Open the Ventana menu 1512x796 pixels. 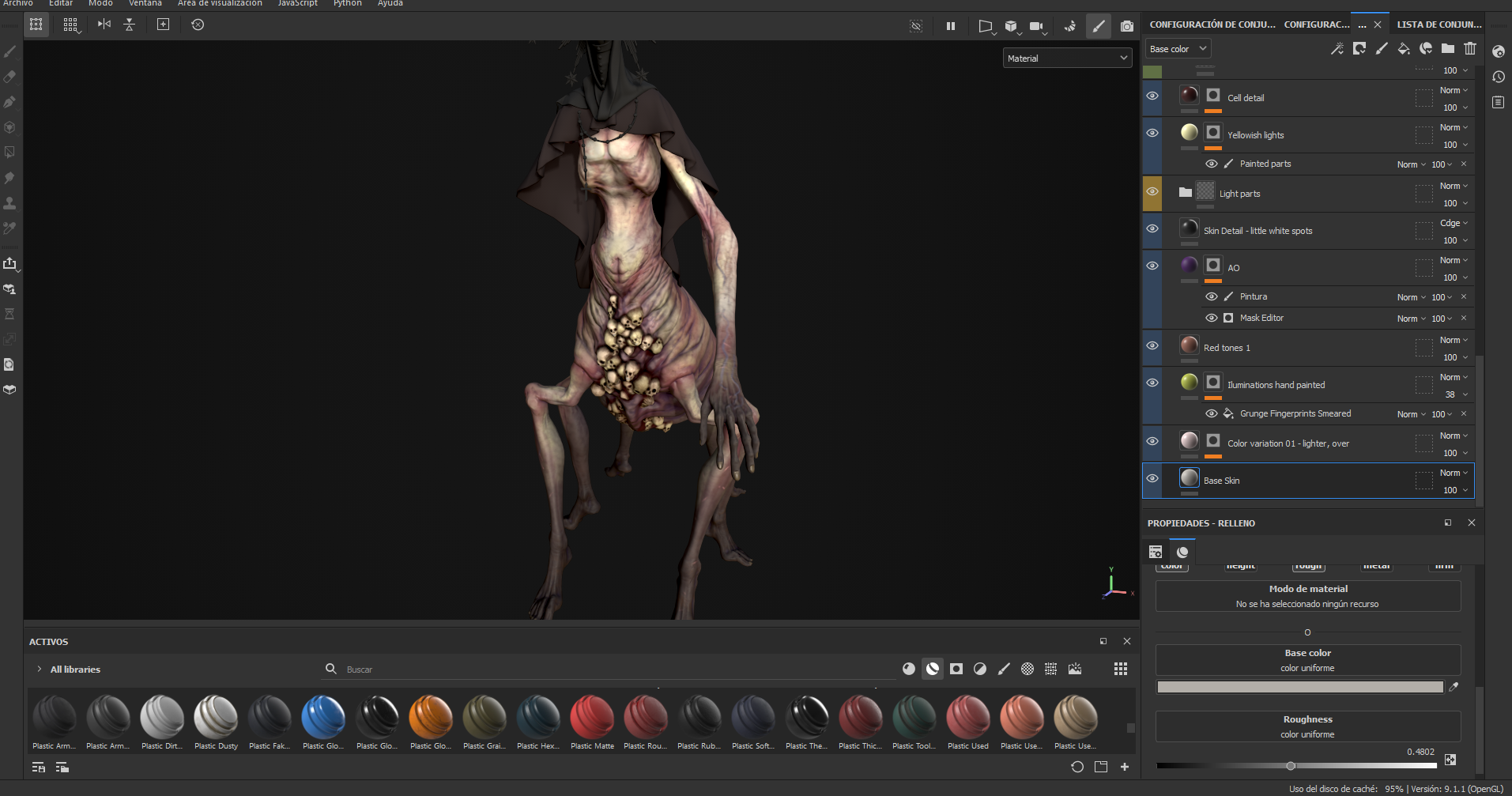coord(145,4)
